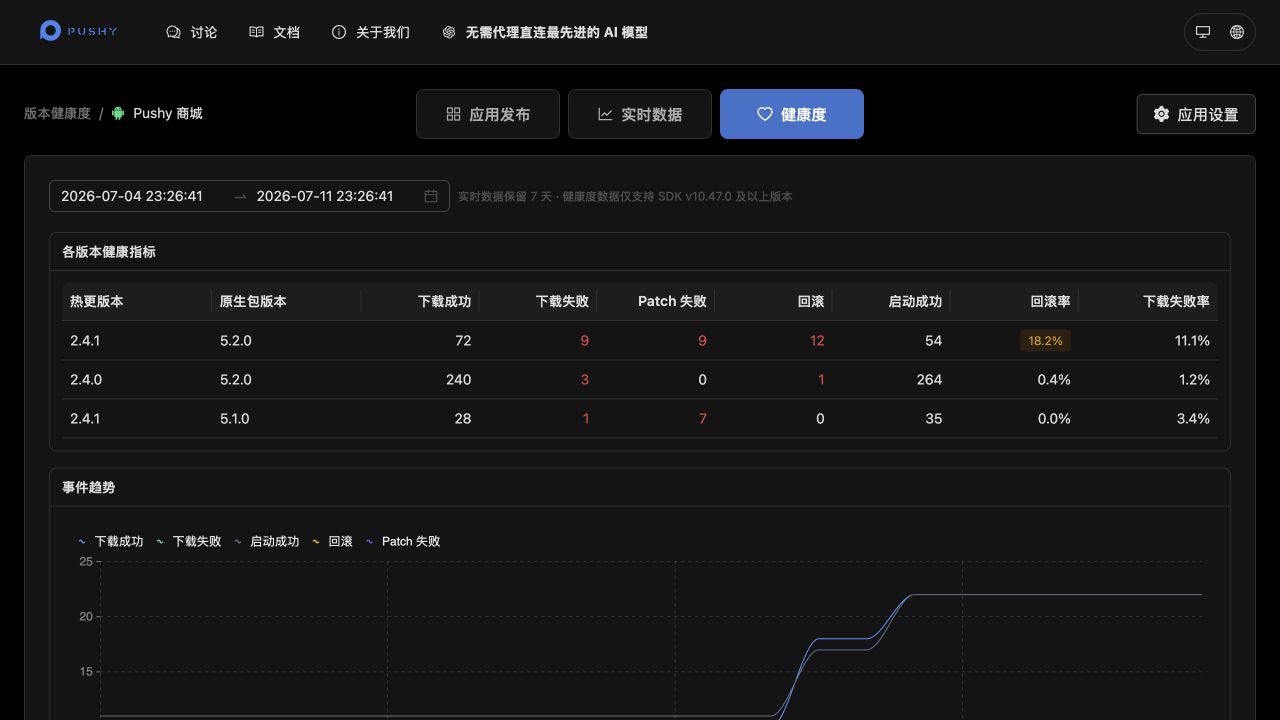Toggle 下载成功 legend series

click(x=110, y=541)
